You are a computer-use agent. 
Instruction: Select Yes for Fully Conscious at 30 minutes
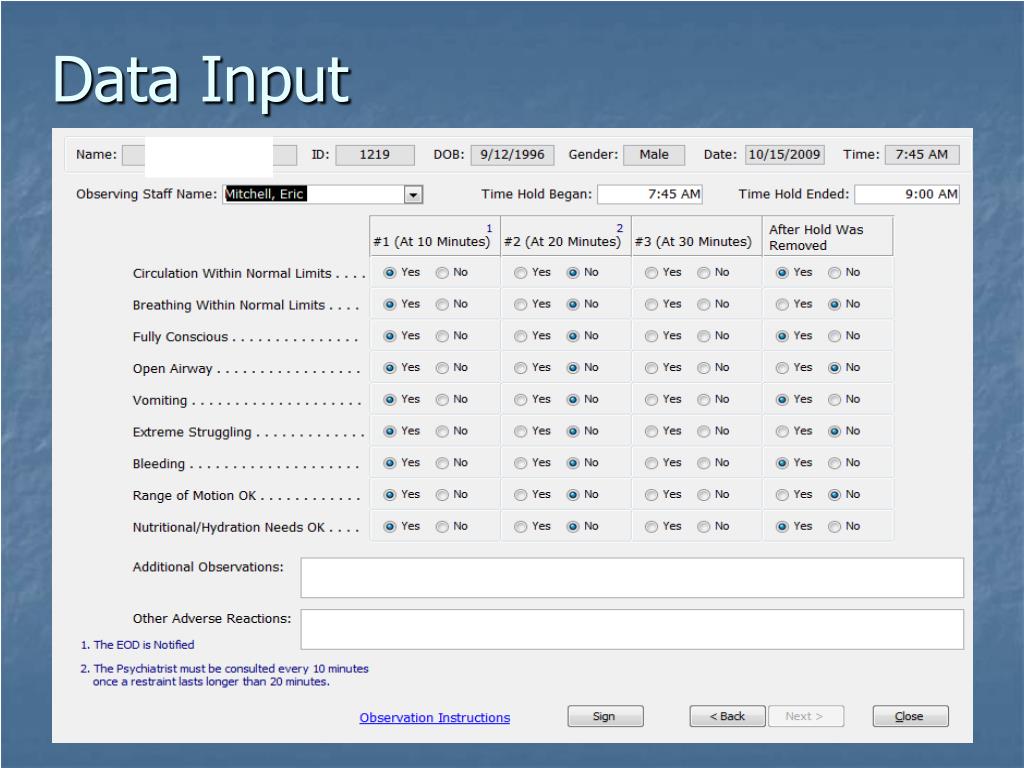coord(651,336)
